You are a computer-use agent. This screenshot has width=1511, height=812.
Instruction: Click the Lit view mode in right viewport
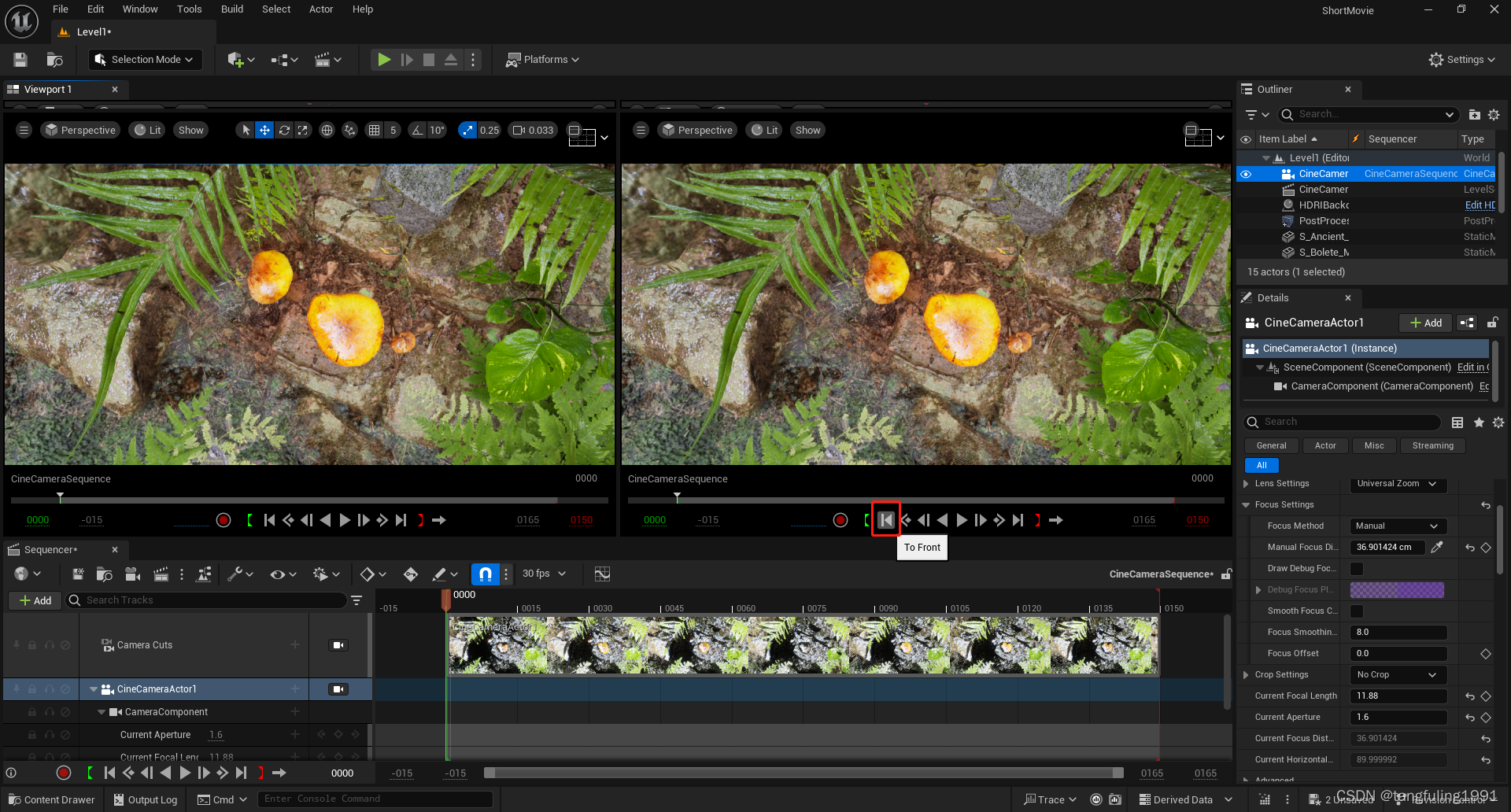764,131
